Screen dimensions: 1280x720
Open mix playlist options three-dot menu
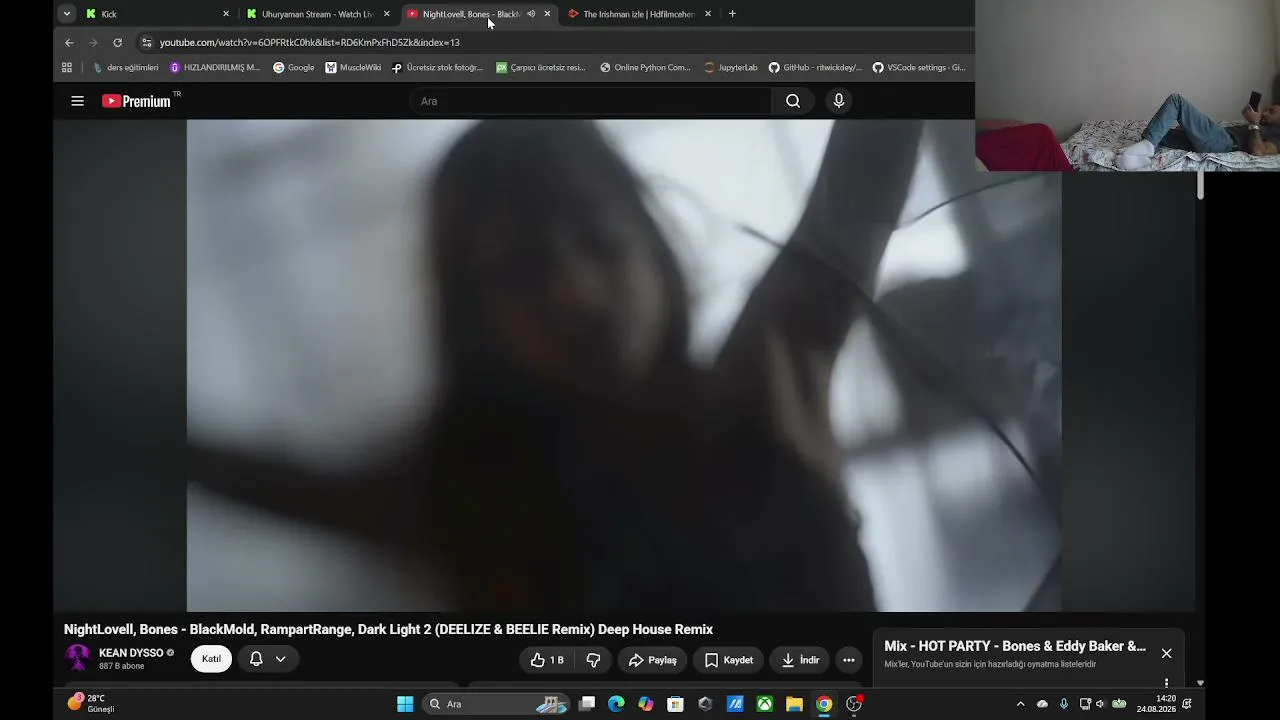1166,683
